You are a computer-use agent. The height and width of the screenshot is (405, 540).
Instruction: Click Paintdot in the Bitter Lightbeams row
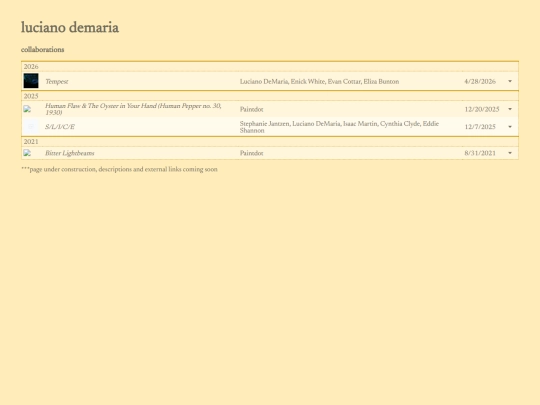coord(252,153)
